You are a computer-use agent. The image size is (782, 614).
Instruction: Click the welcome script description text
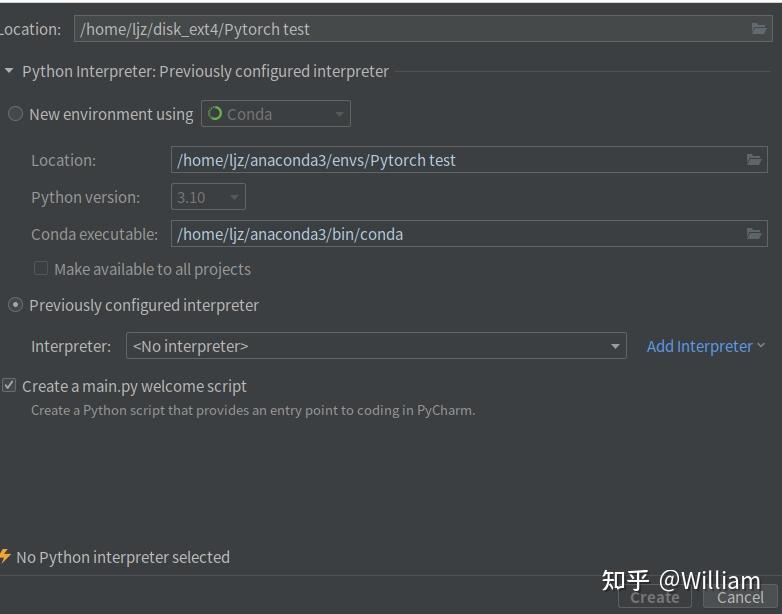coord(253,410)
